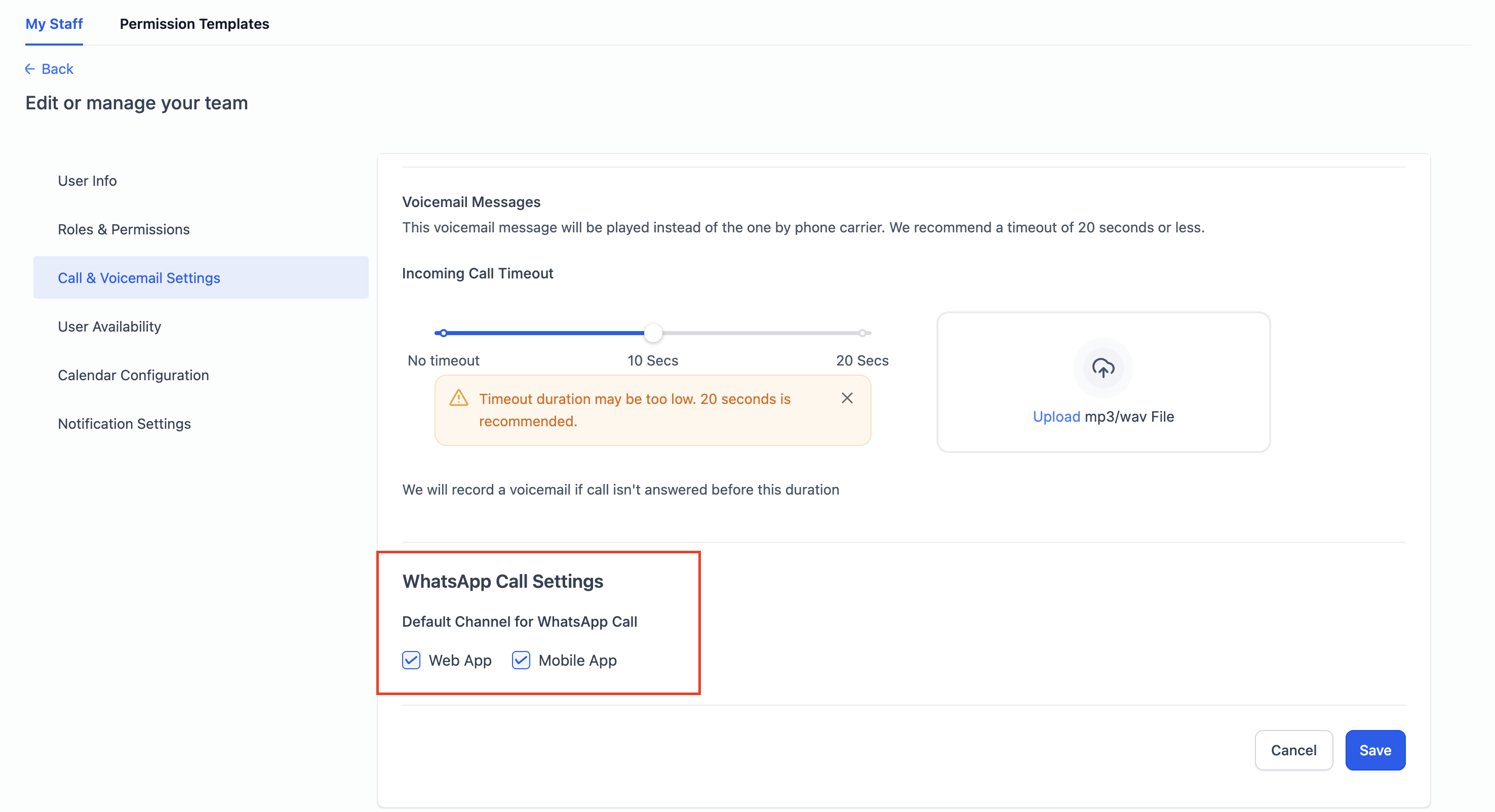This screenshot has height=812, width=1495.
Task: Go to User Availability section
Action: pyautogui.click(x=110, y=327)
